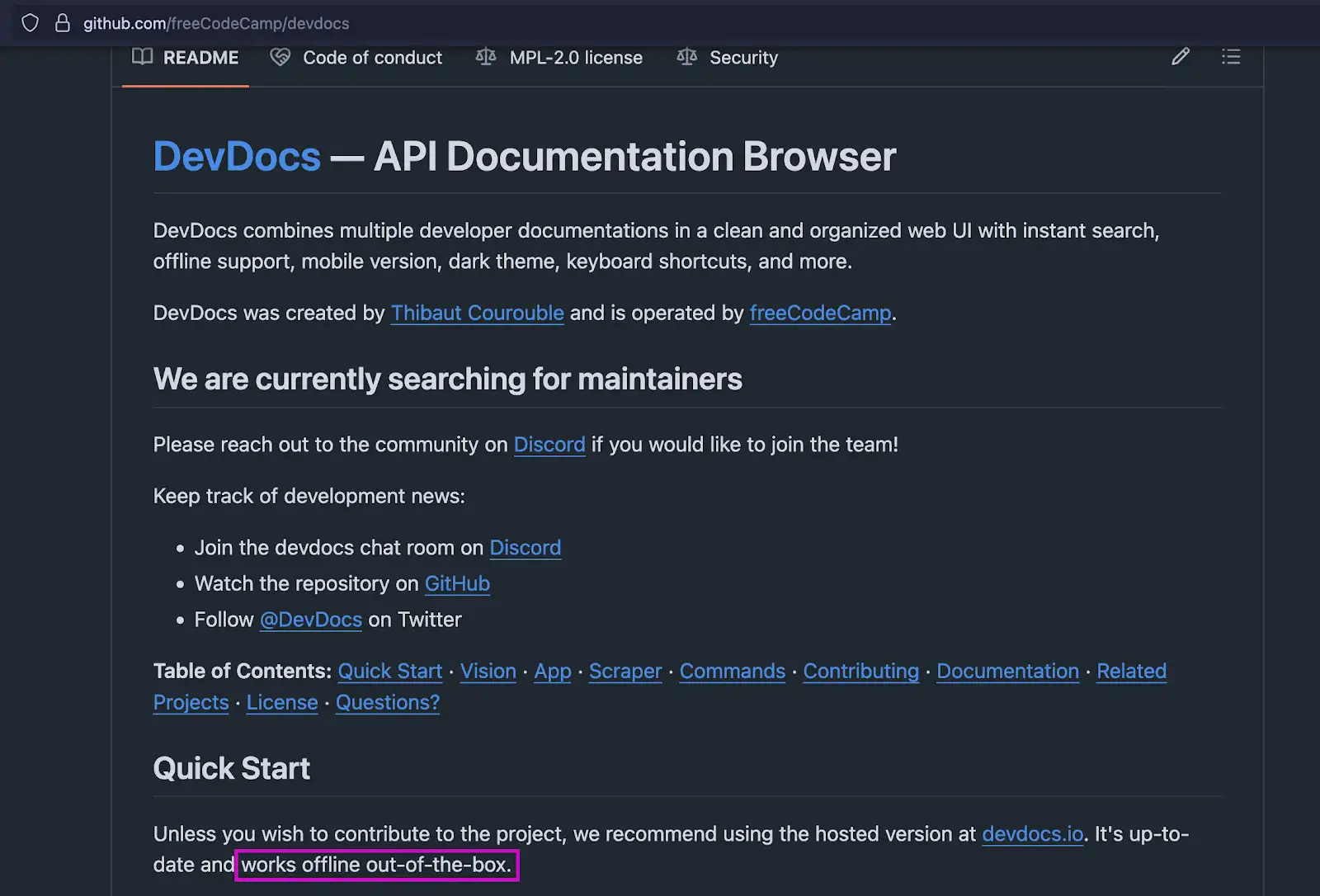The height and width of the screenshot is (896, 1320).
Task: Open the devdocs.io hosted version link
Action: point(1032,834)
